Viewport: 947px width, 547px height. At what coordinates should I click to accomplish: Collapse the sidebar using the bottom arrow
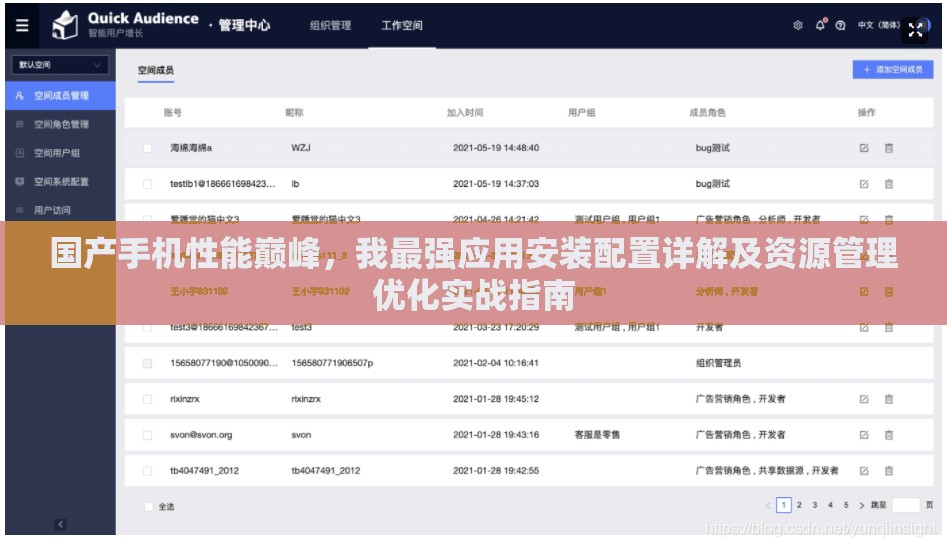click(60, 524)
